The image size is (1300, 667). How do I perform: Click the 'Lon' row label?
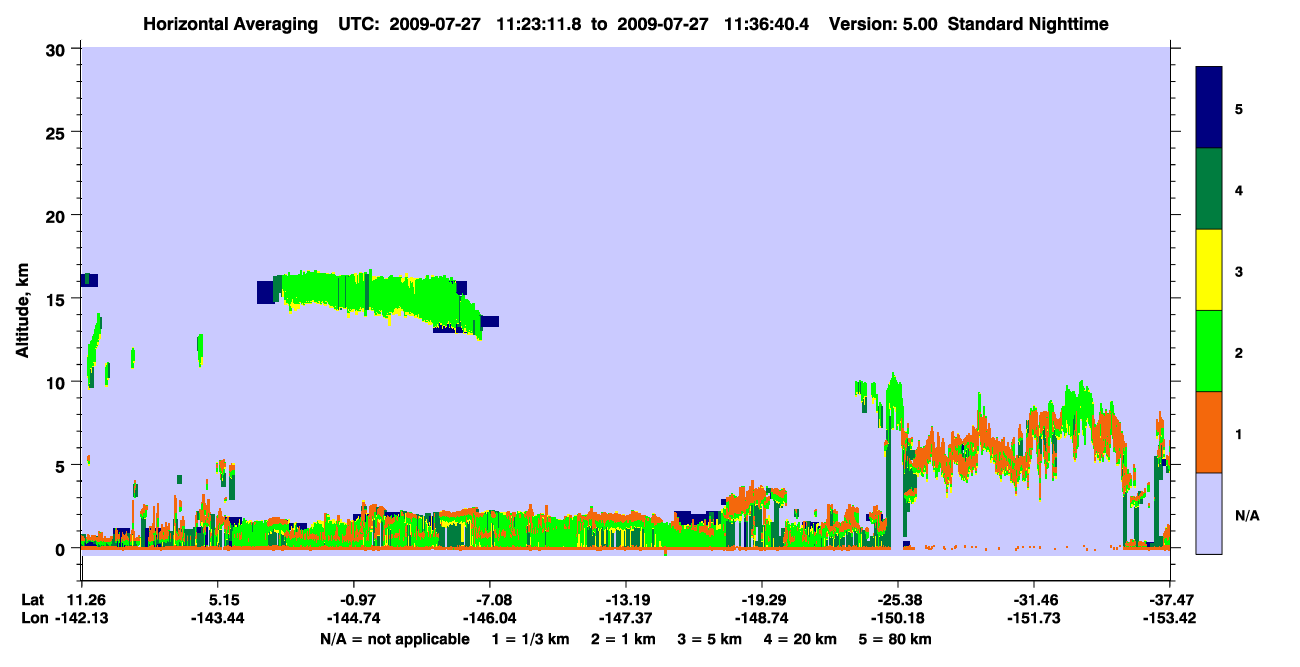(33, 619)
